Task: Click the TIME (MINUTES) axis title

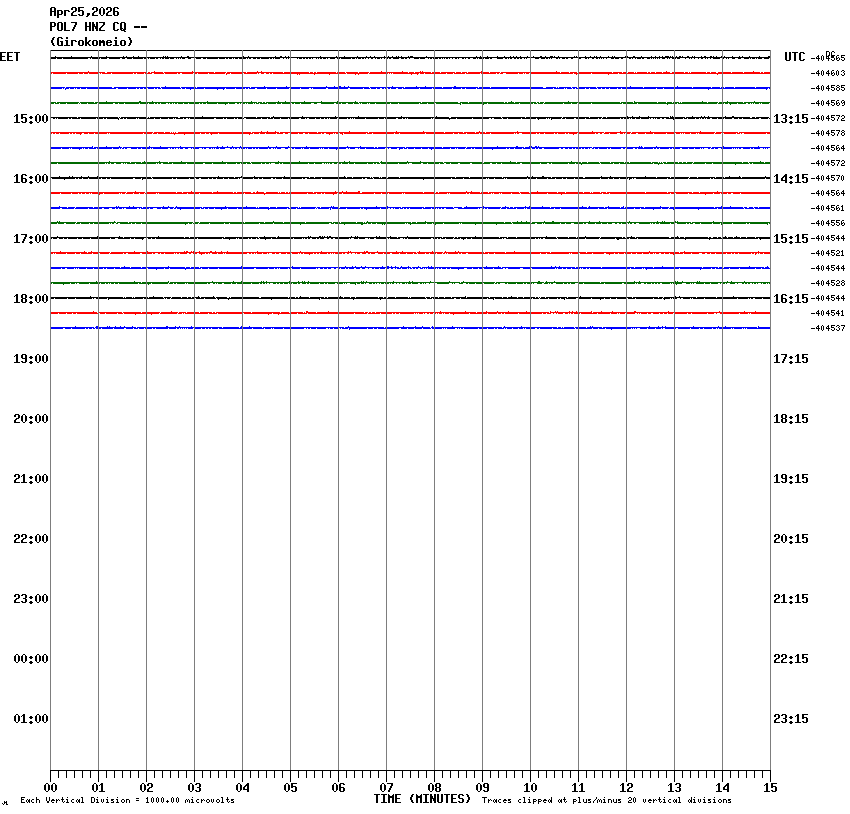Action: click(x=422, y=799)
